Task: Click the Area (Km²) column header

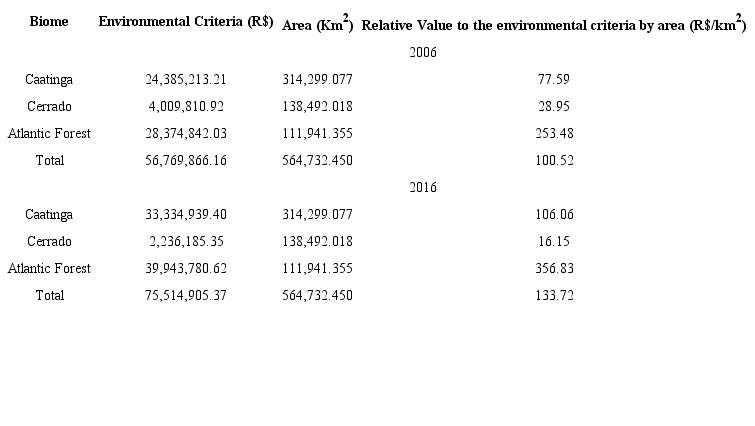Action: tap(317, 23)
